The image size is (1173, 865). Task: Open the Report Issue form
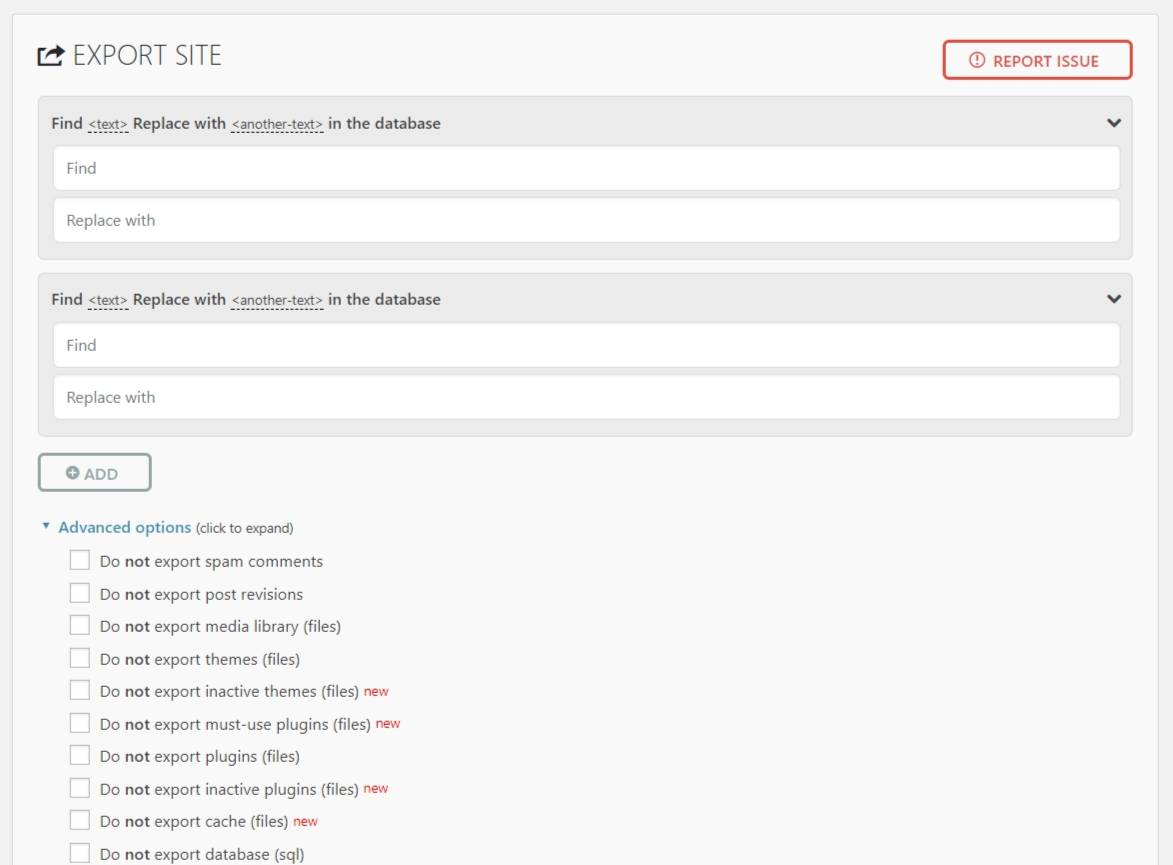coord(1037,60)
